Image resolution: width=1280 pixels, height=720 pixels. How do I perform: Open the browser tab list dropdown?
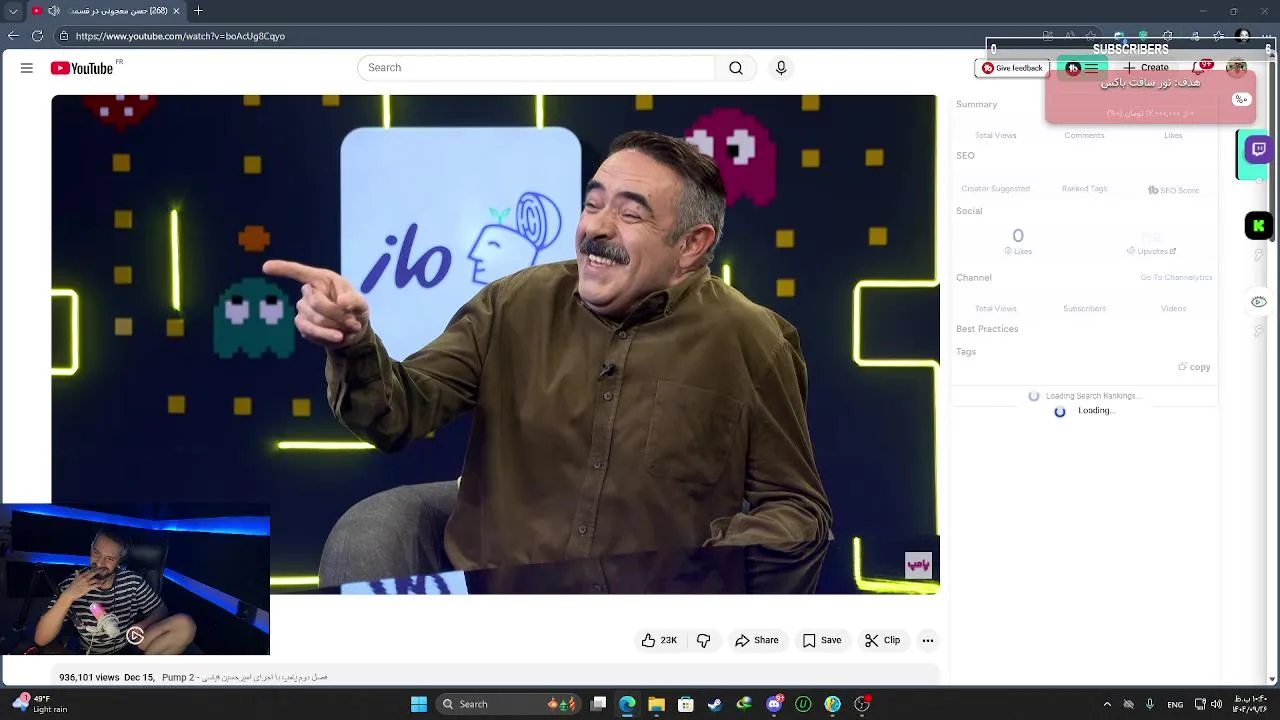pyautogui.click(x=13, y=11)
